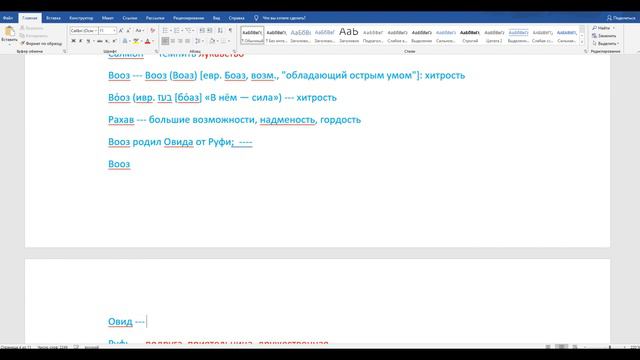640x360 pixels.
Task: Open the Clipboard pane launcher
Action: click(x=64, y=51)
